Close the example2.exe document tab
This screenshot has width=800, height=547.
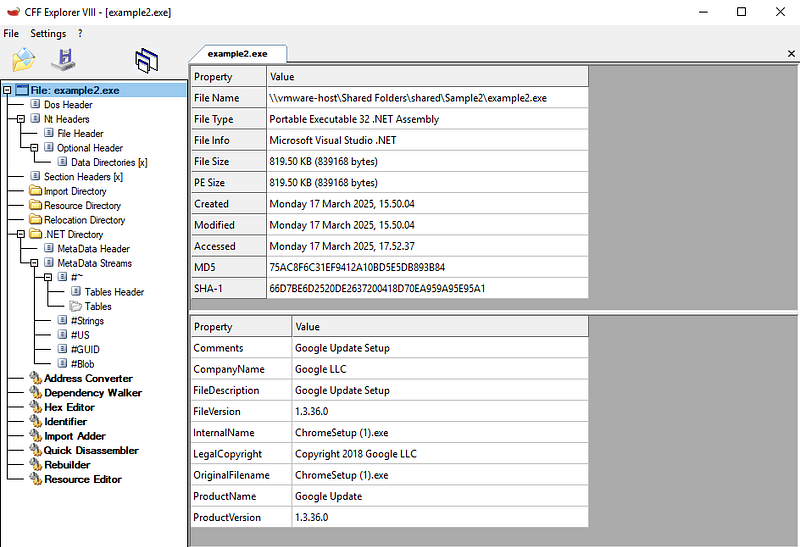(x=791, y=54)
